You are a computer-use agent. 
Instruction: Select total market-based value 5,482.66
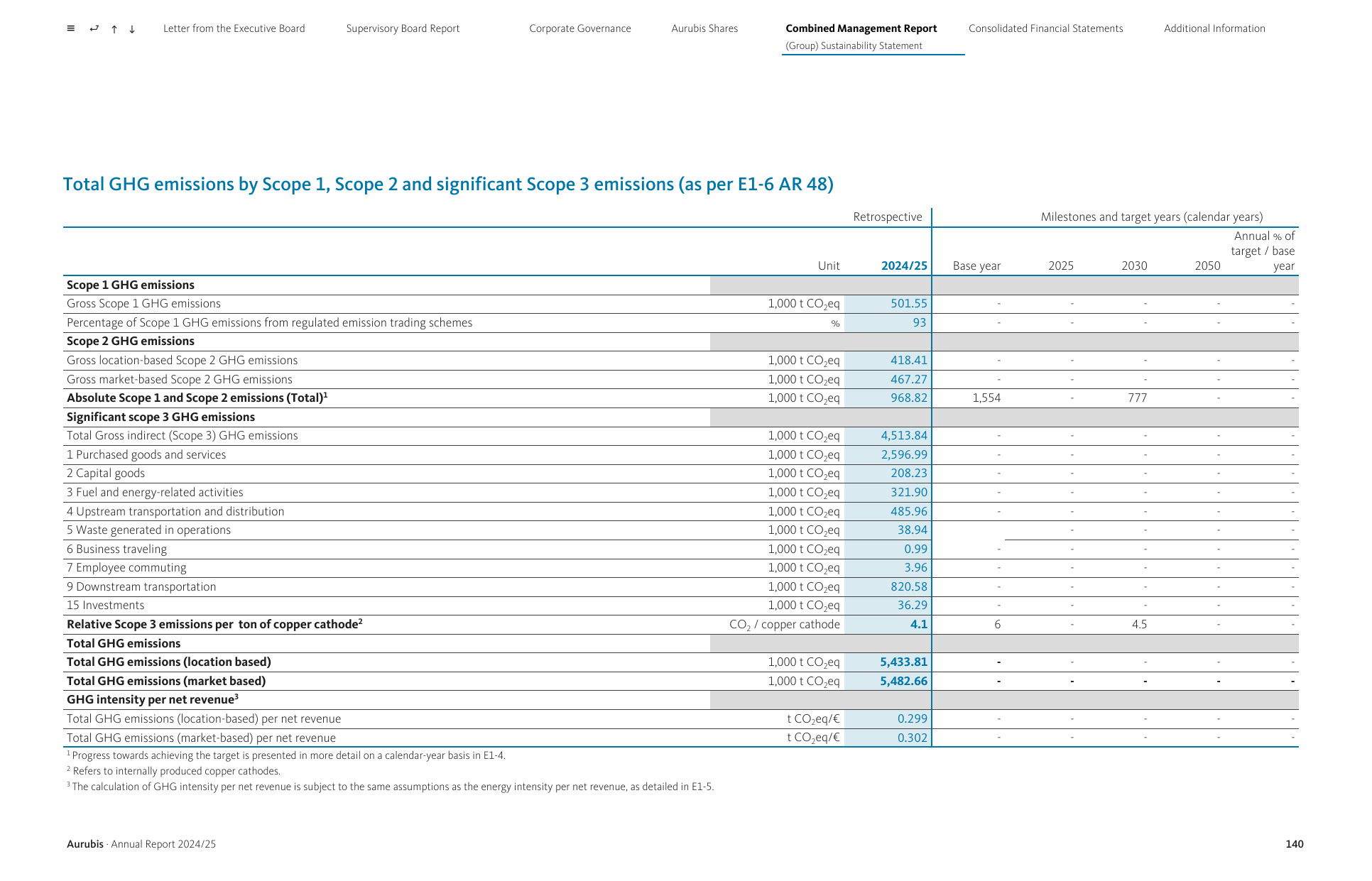904,682
